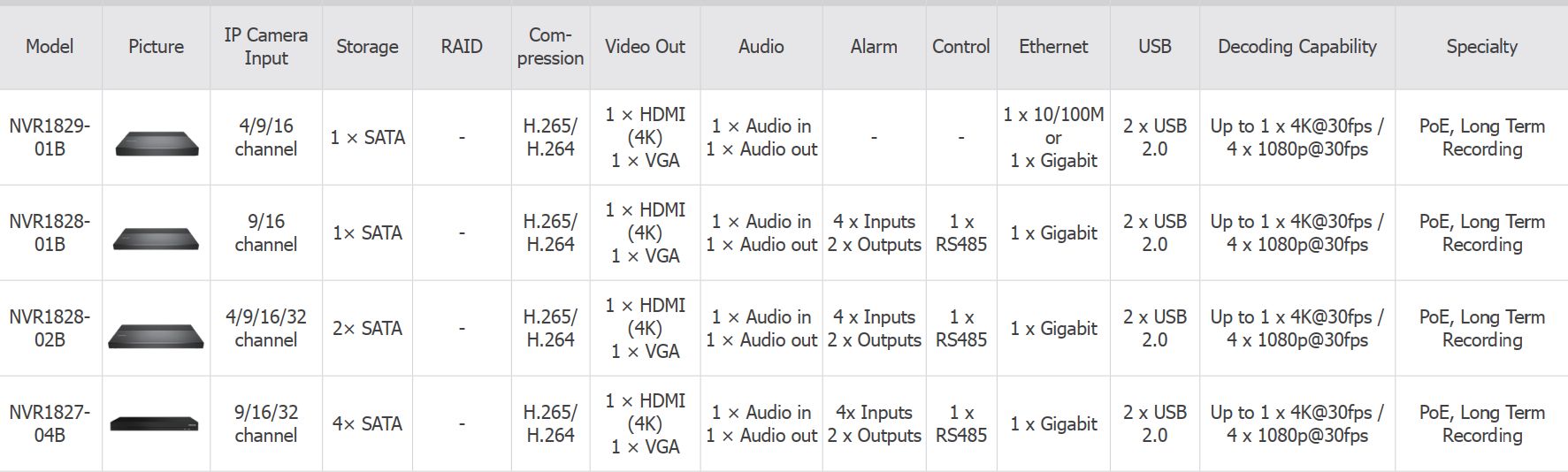The width and height of the screenshot is (1568, 472).
Task: Click the NVR1828-01B product picture
Action: (x=157, y=238)
